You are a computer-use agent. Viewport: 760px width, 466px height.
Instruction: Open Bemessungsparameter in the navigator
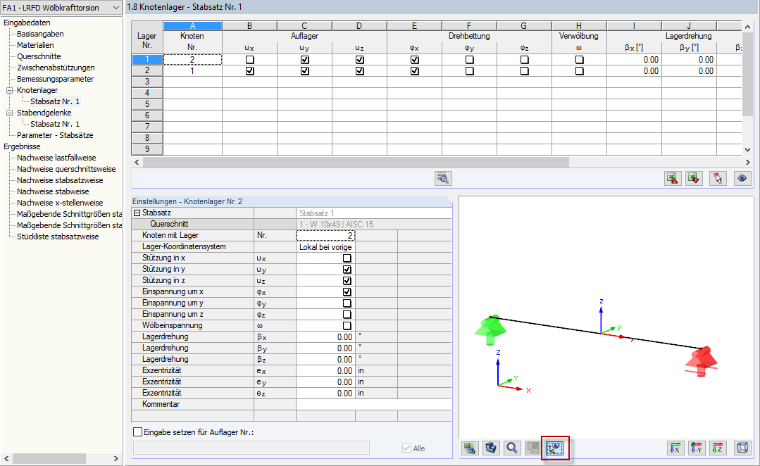(55, 79)
